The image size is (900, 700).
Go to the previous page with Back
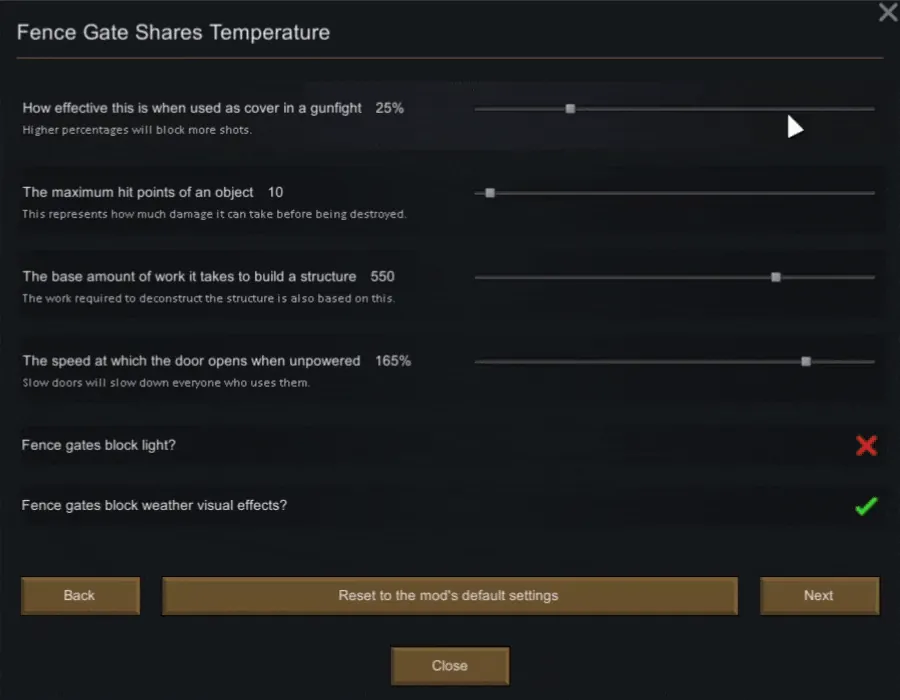pos(80,596)
